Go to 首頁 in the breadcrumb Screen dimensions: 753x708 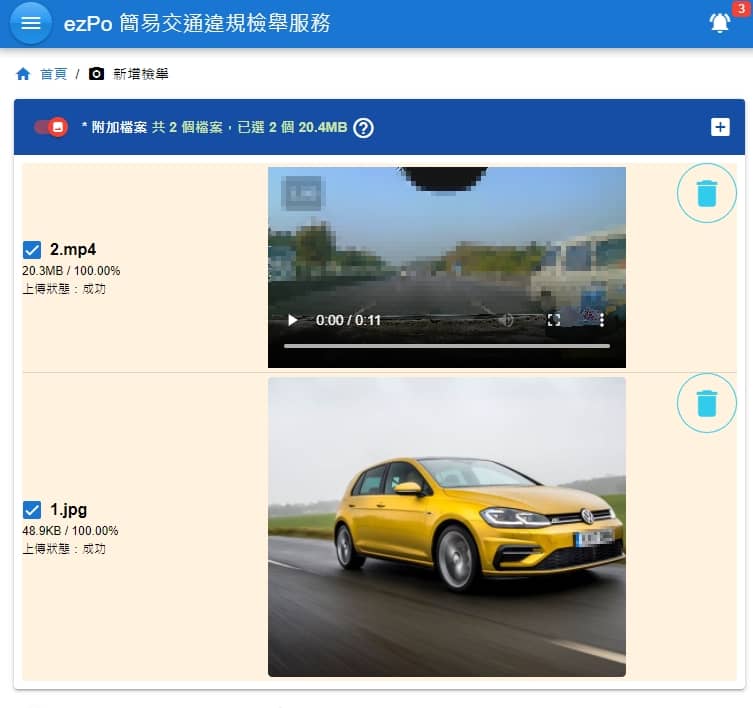[53, 74]
